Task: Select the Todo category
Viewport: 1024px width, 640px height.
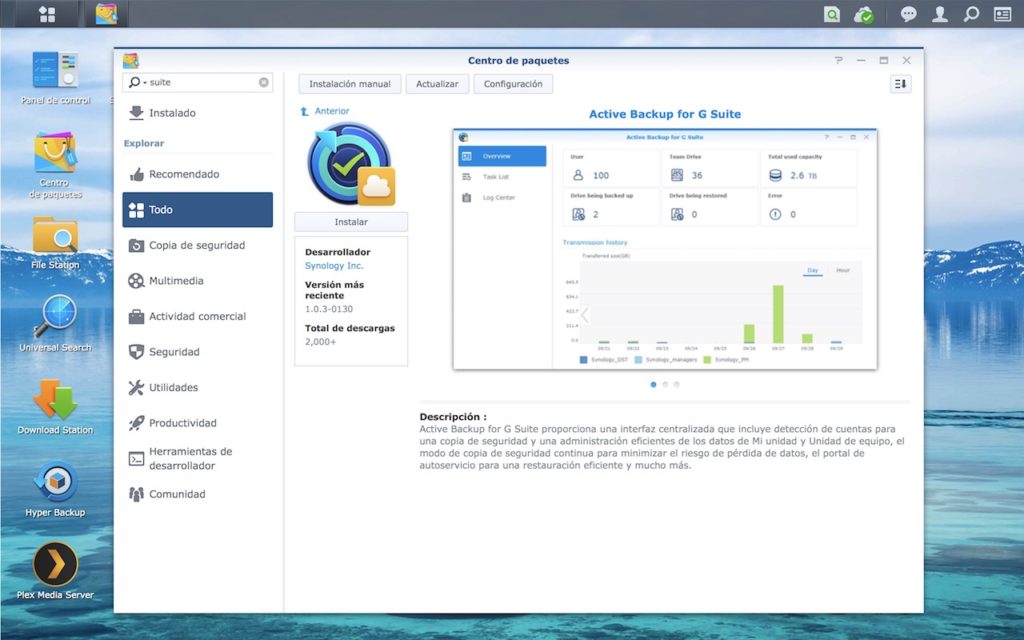Action: (197, 210)
